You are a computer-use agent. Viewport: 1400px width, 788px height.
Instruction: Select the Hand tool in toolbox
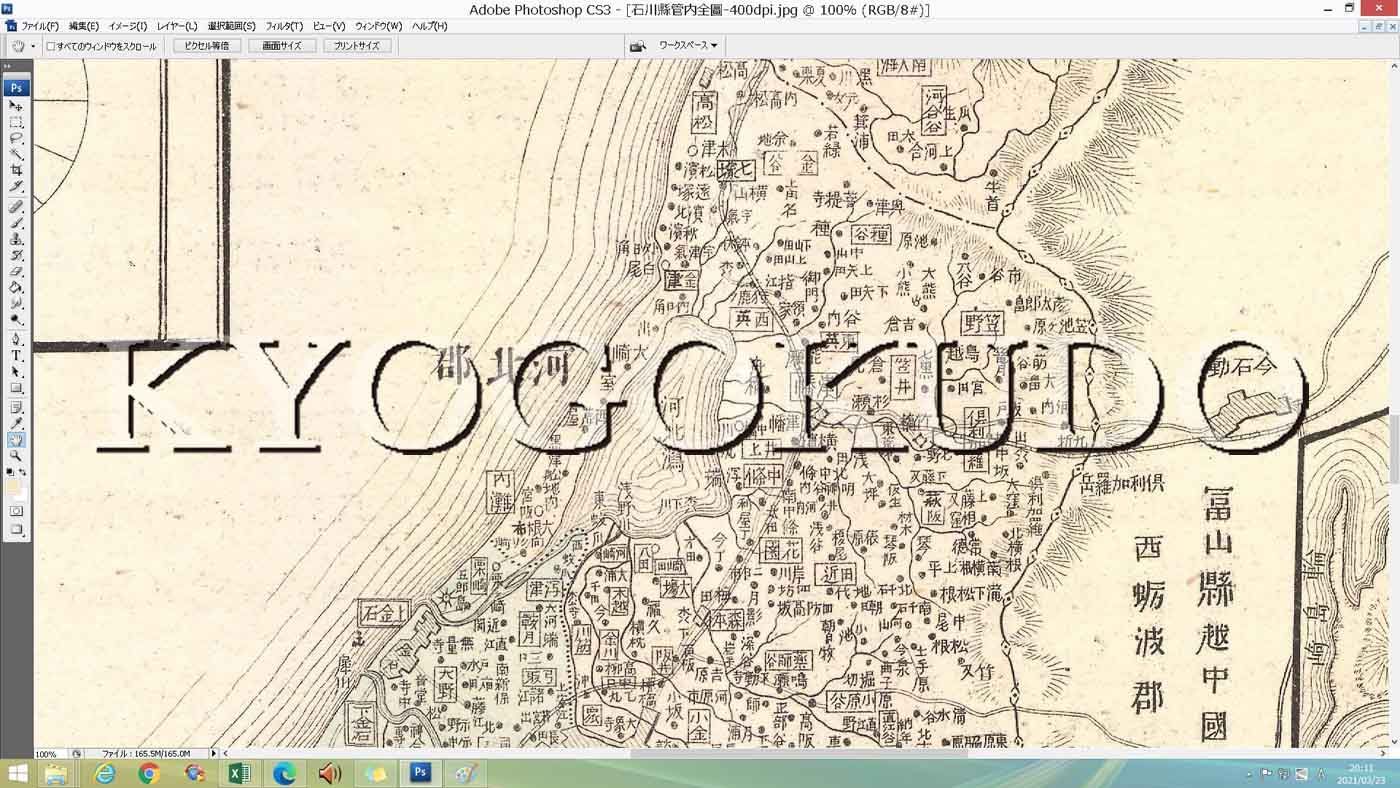pyautogui.click(x=16, y=440)
